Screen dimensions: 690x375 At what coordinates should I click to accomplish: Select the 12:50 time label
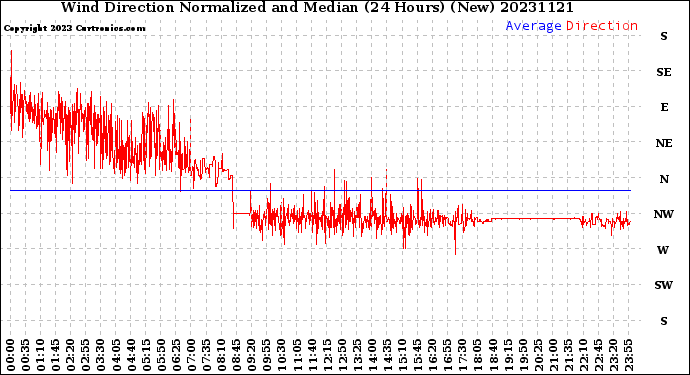342,356
